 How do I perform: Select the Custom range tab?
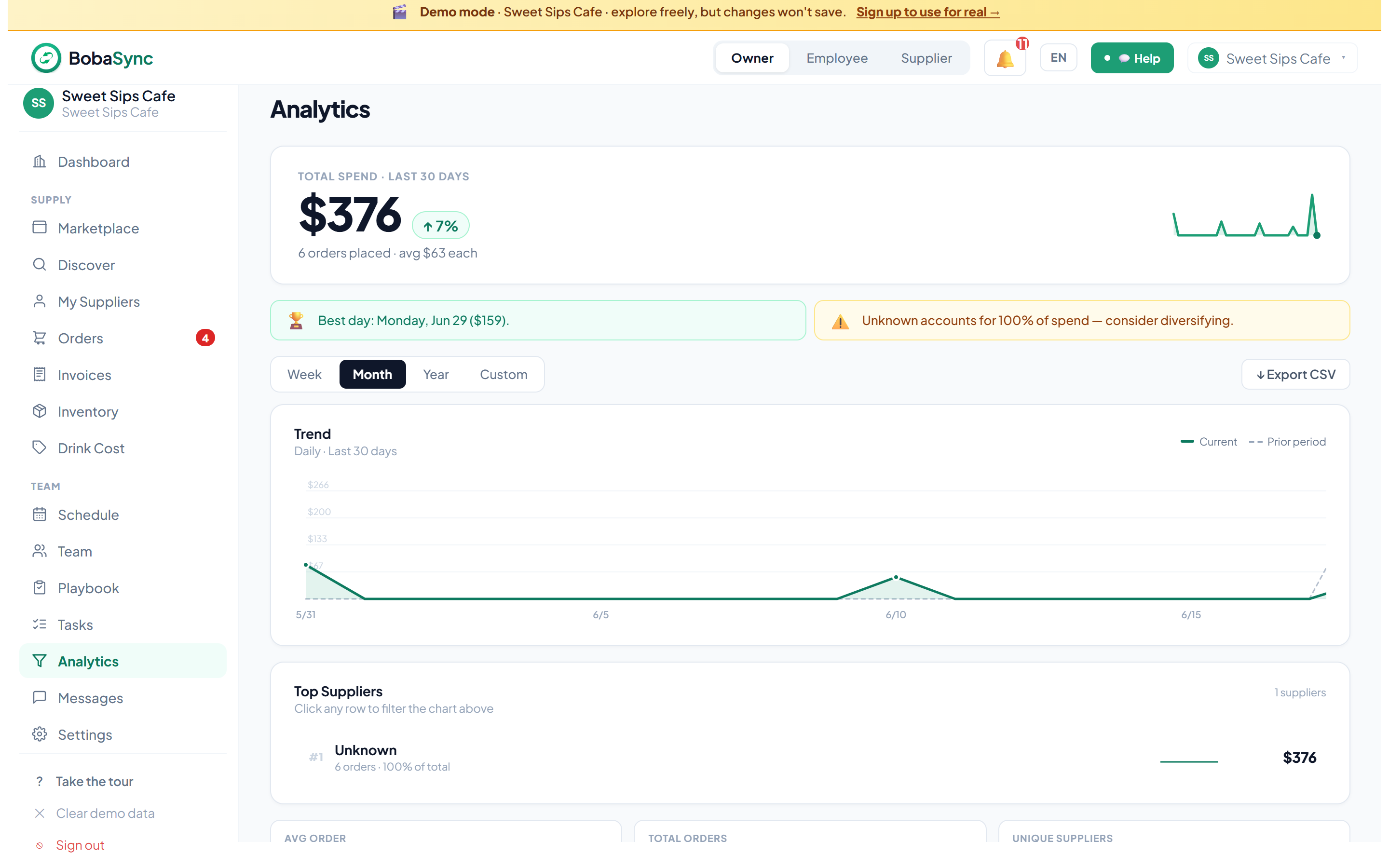coord(504,374)
